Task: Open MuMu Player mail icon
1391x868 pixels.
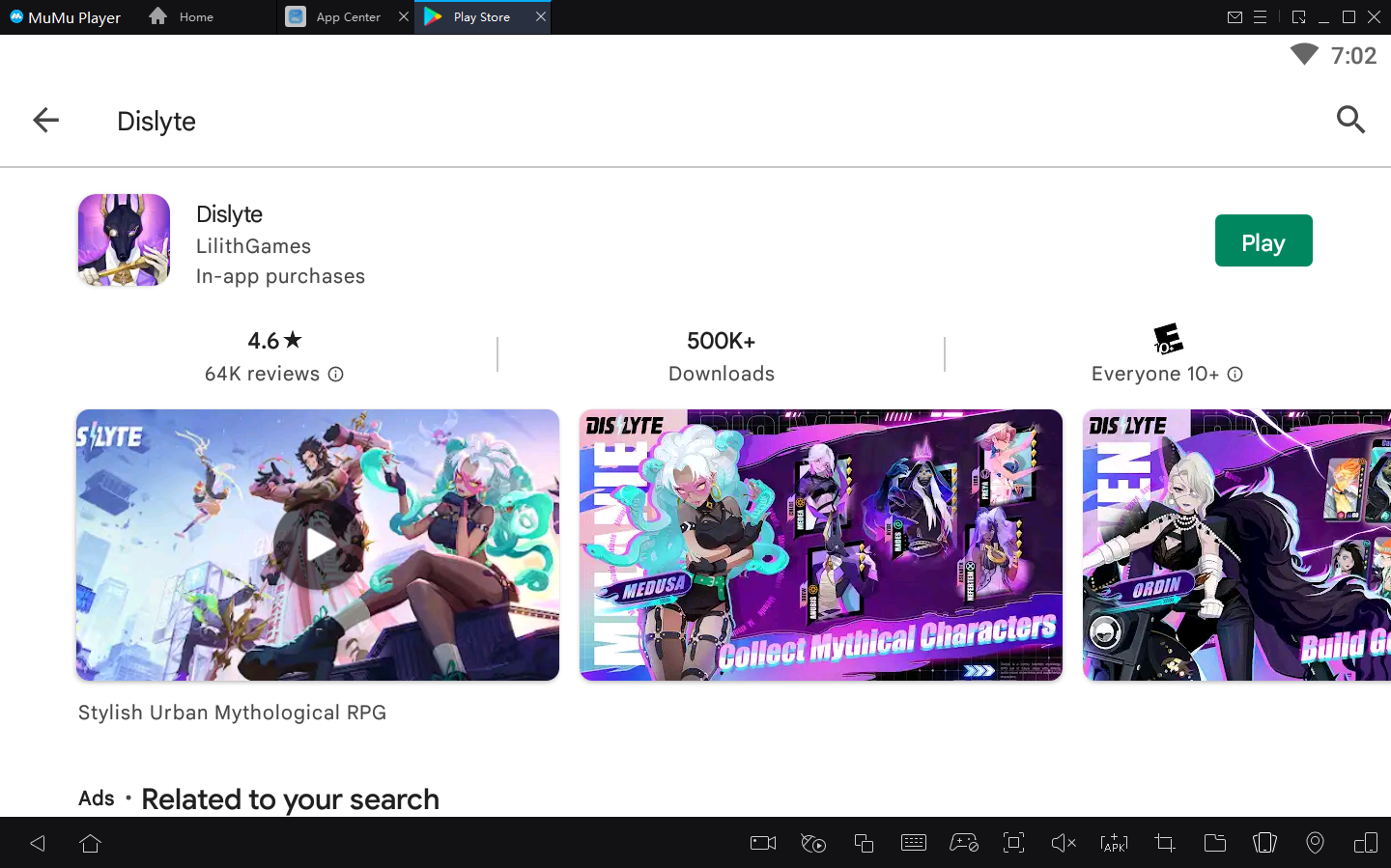Action: tap(1235, 17)
